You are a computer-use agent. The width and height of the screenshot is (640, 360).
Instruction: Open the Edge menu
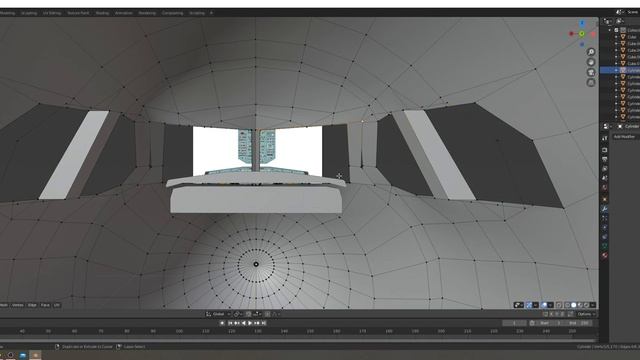[32, 305]
